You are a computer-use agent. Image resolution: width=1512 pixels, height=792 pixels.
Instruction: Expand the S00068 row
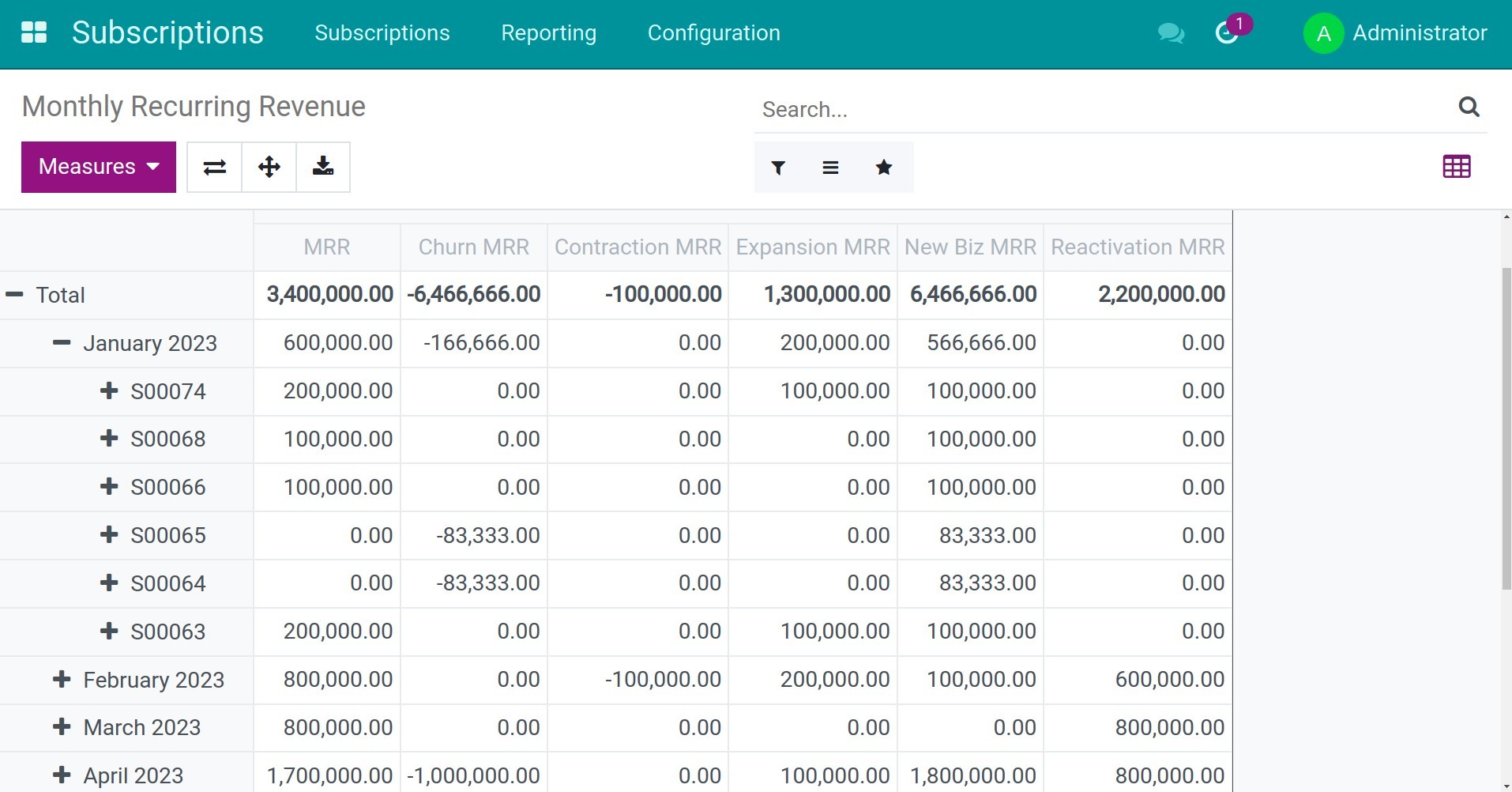pyautogui.click(x=109, y=439)
